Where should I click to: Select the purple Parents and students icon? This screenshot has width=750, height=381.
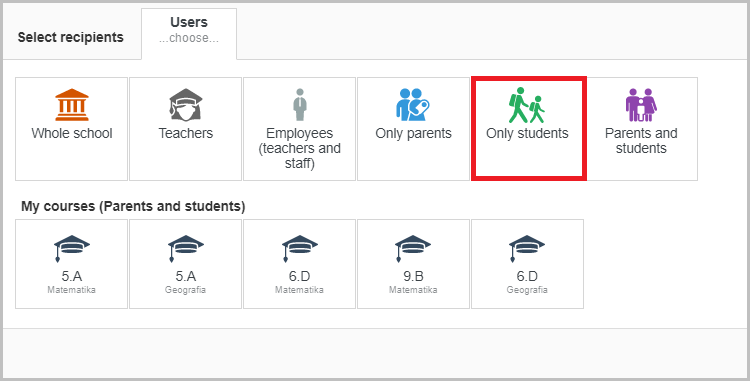(x=641, y=105)
